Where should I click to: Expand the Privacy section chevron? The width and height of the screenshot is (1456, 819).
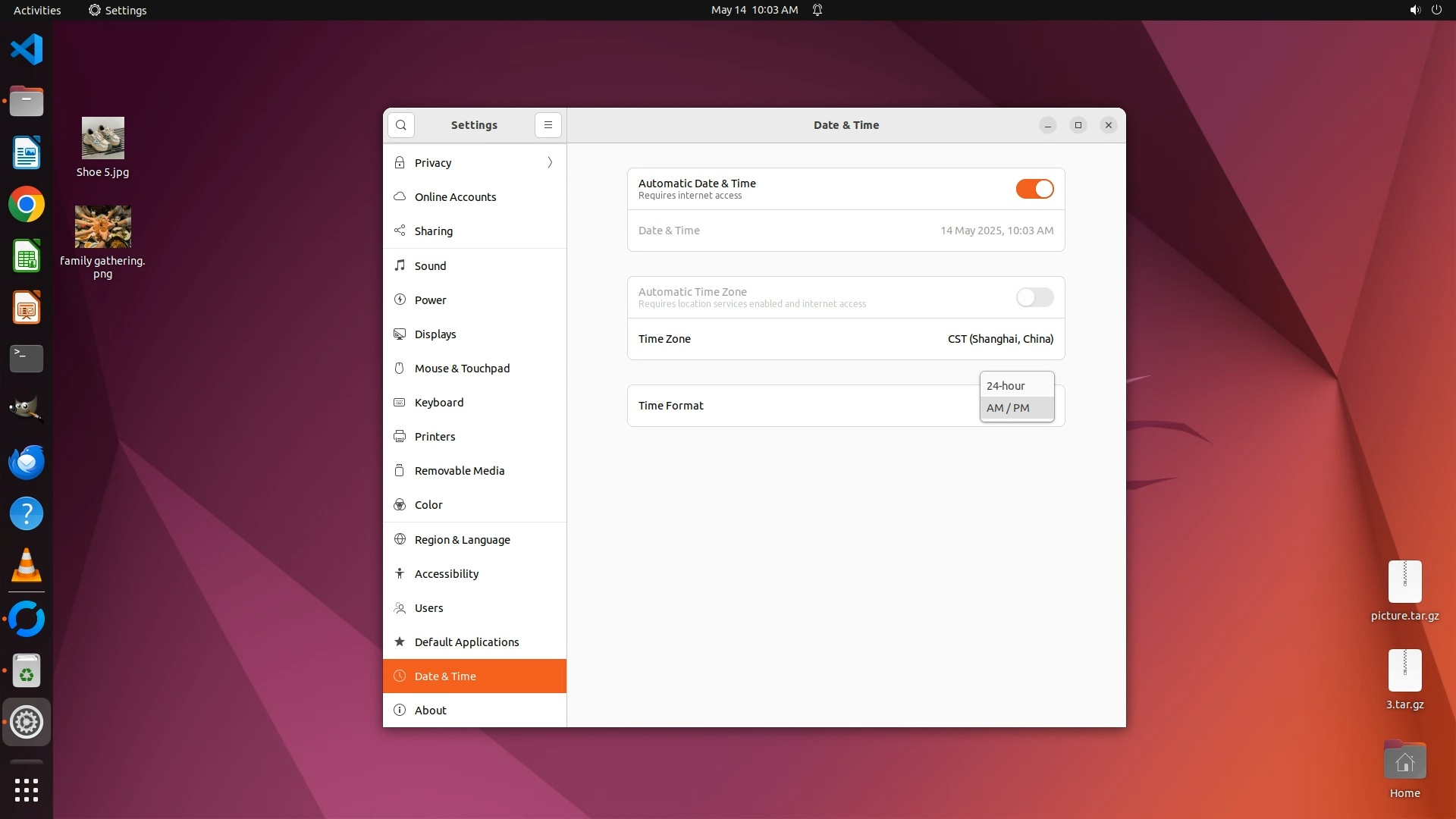pos(550,163)
